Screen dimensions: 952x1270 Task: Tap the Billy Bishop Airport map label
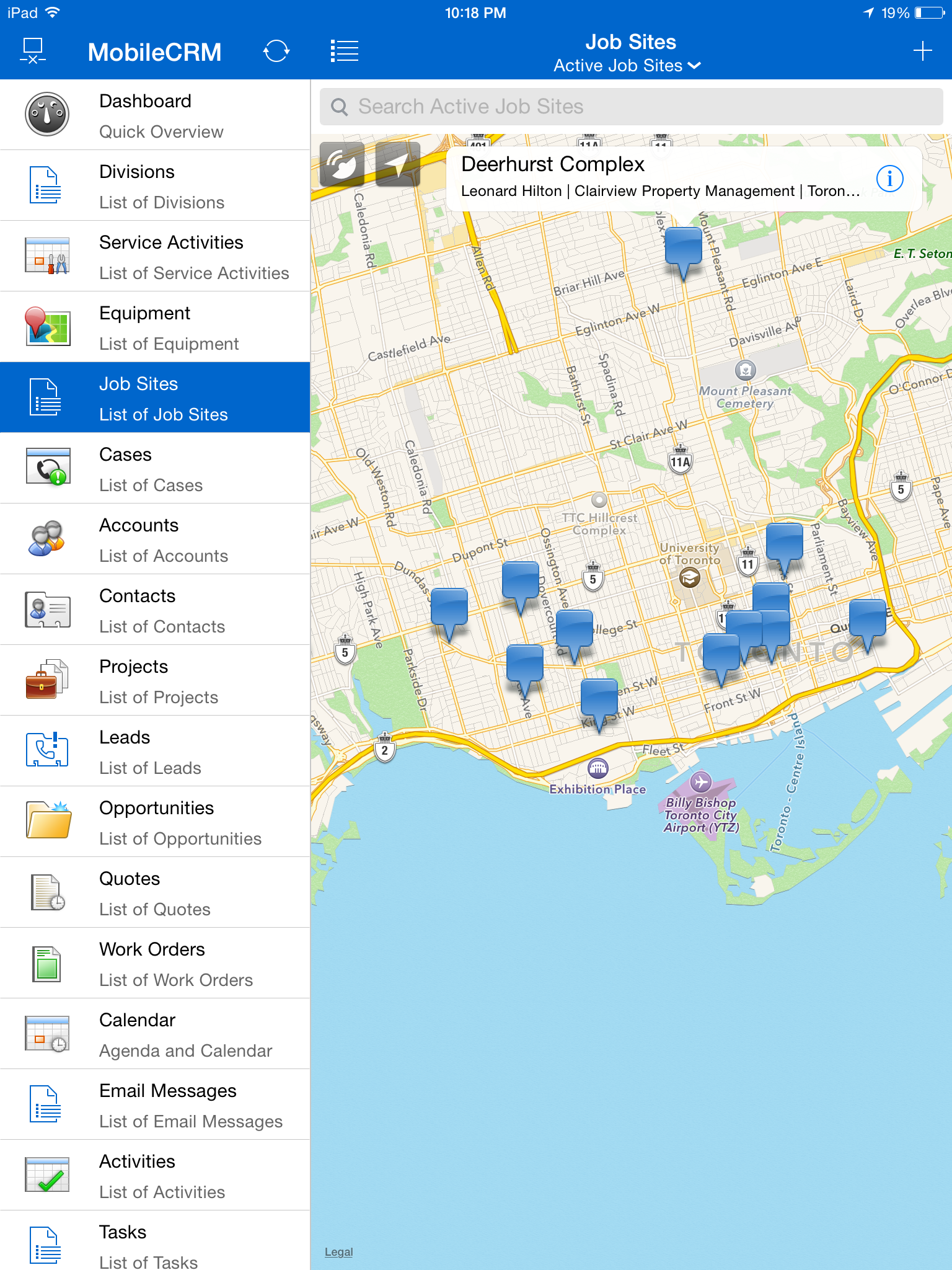click(x=701, y=815)
